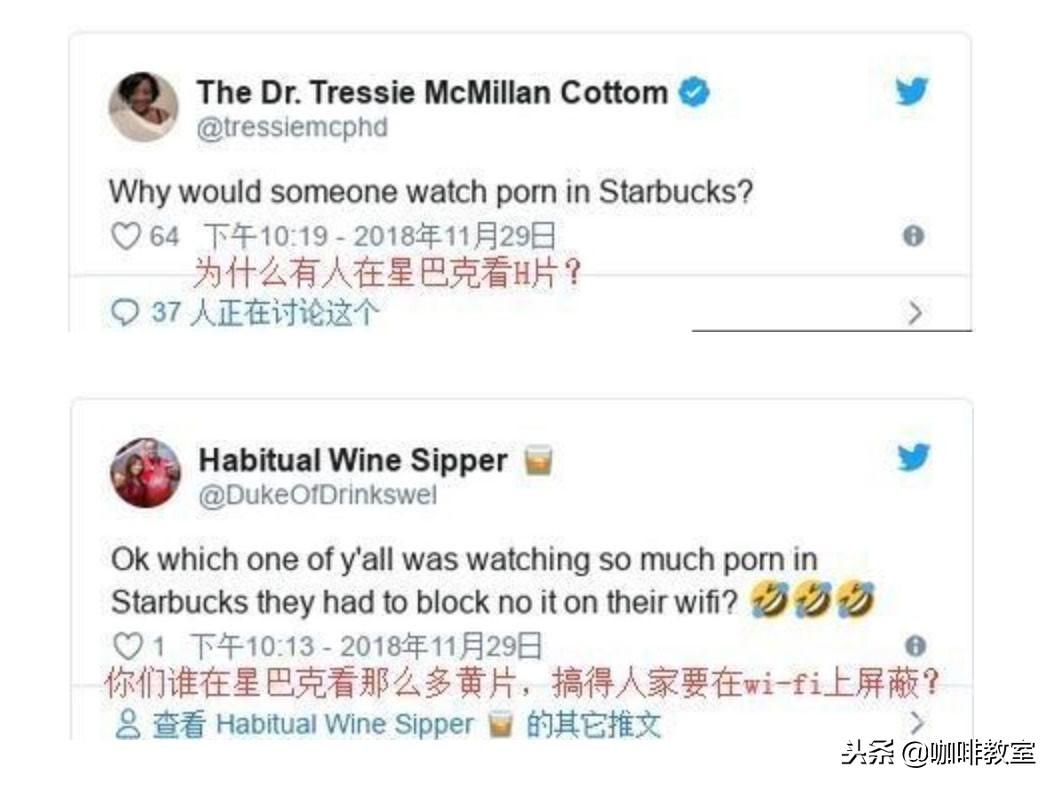This screenshot has width=1058, height=788.
Task: Click the person icon beside 查看 Habitual Wine Sipper
Action: [x=128, y=725]
